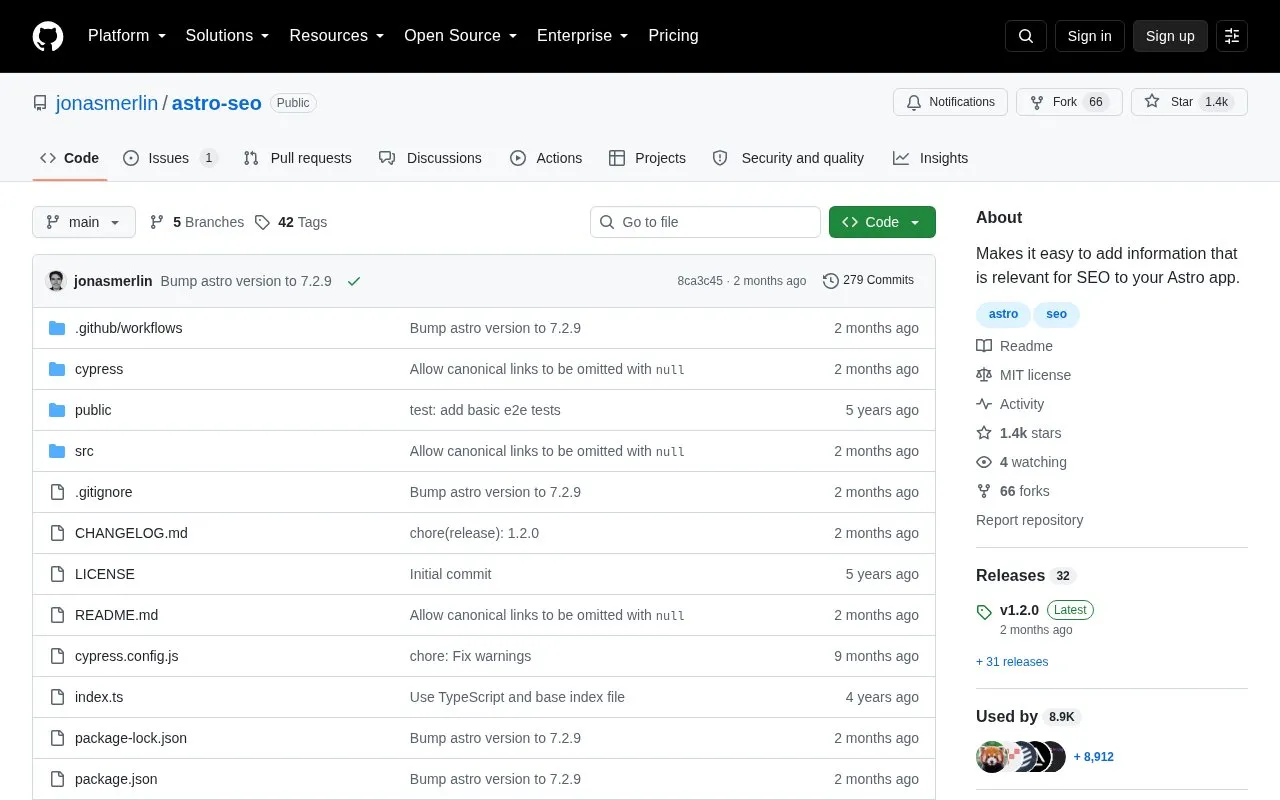The width and height of the screenshot is (1280, 800).
Task: Switch to the Actions tab
Action: (x=546, y=158)
